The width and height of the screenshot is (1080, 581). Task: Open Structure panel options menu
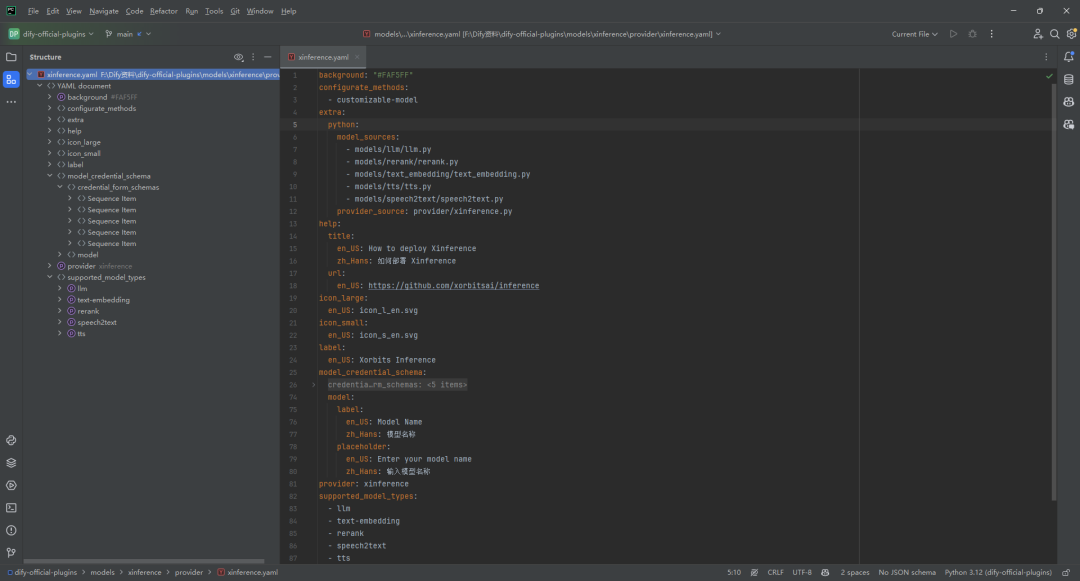pos(253,57)
